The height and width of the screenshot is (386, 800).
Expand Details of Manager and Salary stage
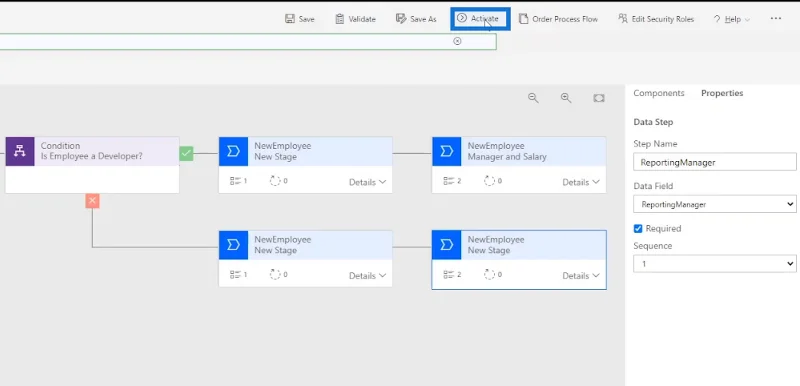pos(581,182)
